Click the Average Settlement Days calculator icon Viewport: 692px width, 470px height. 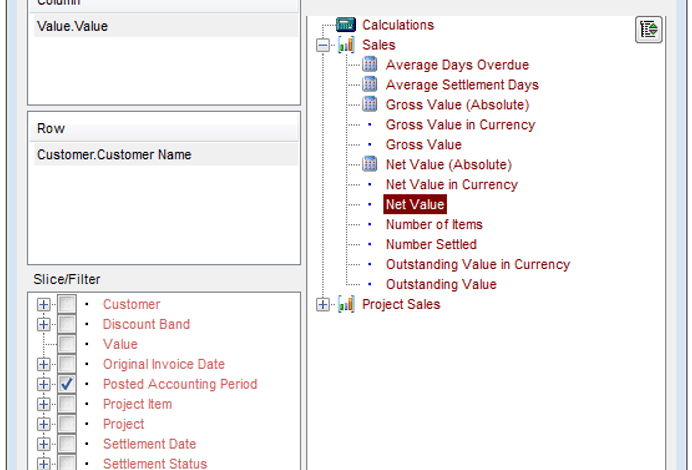tap(370, 84)
